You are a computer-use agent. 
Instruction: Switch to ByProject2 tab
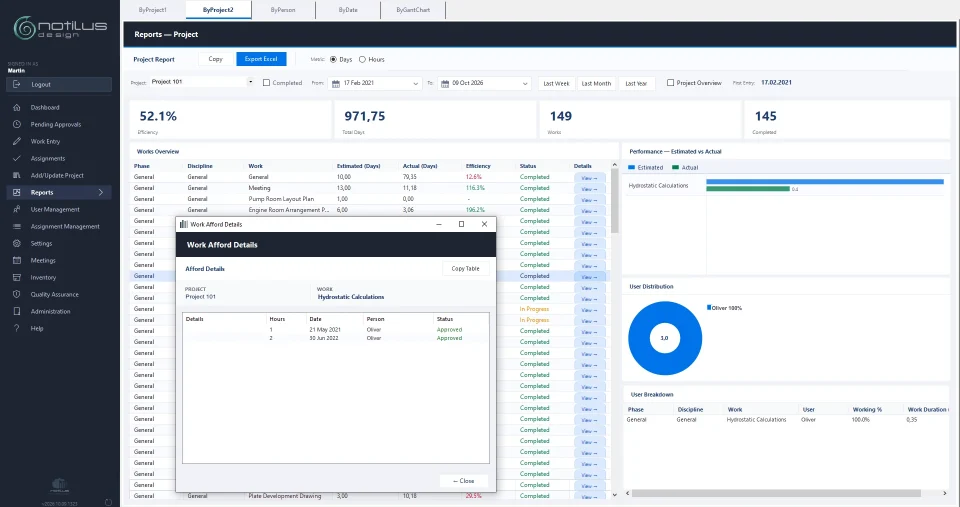[x=218, y=10]
